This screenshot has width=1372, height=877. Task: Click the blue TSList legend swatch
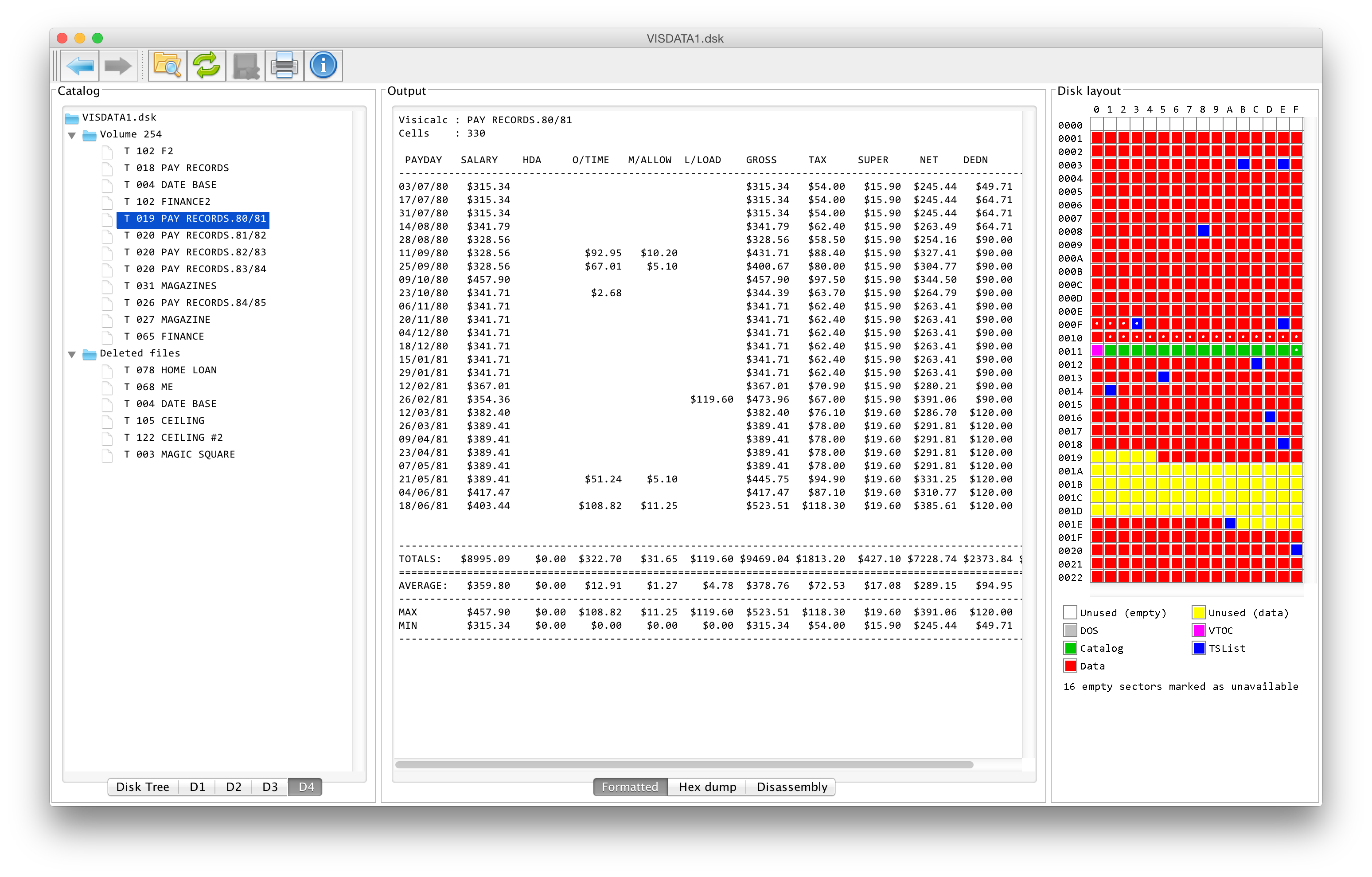pos(1198,648)
